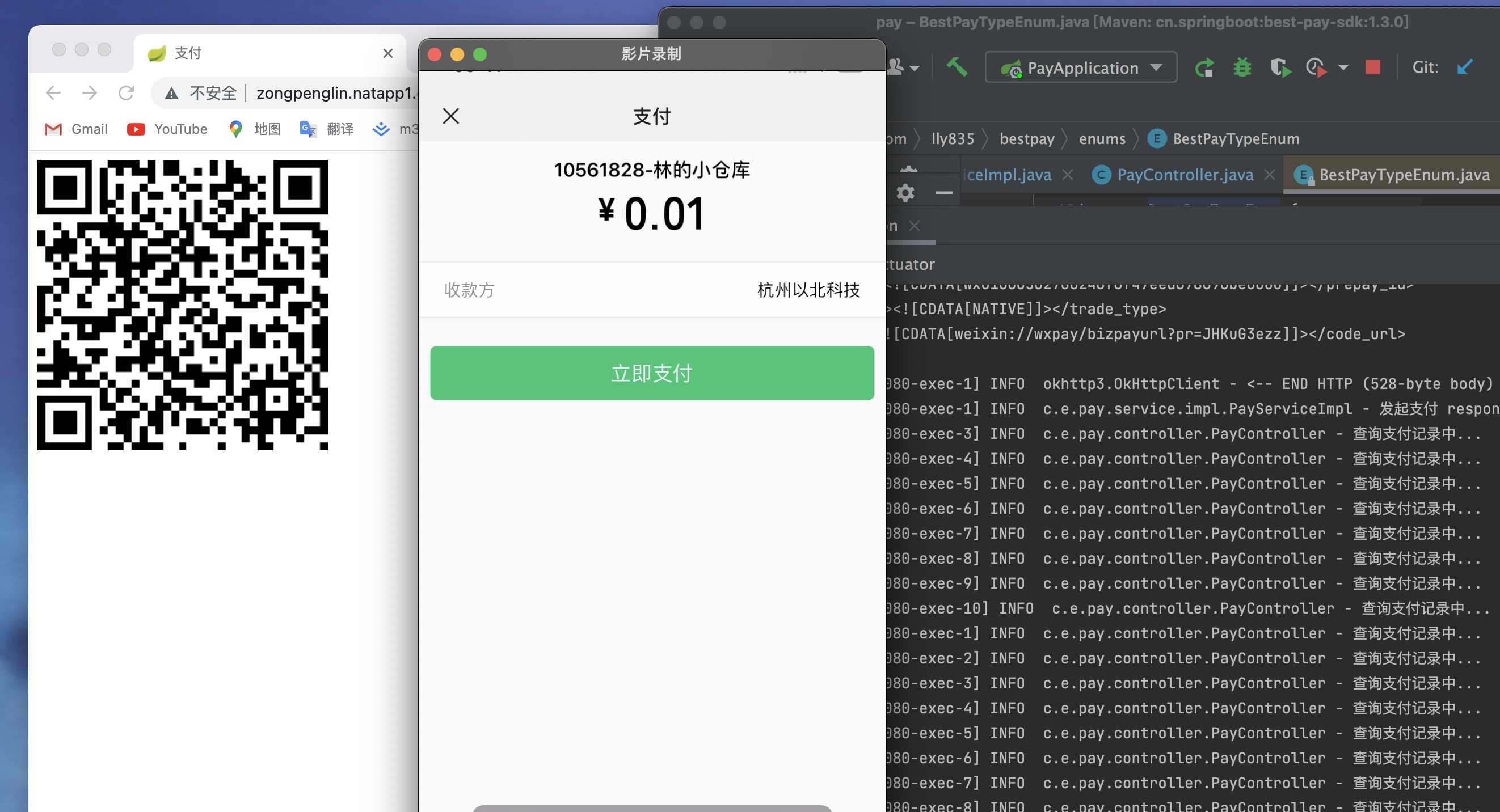This screenshot has width=1500, height=812.
Task: Select the BestPayTypeEnum.java tab
Action: (x=1404, y=175)
